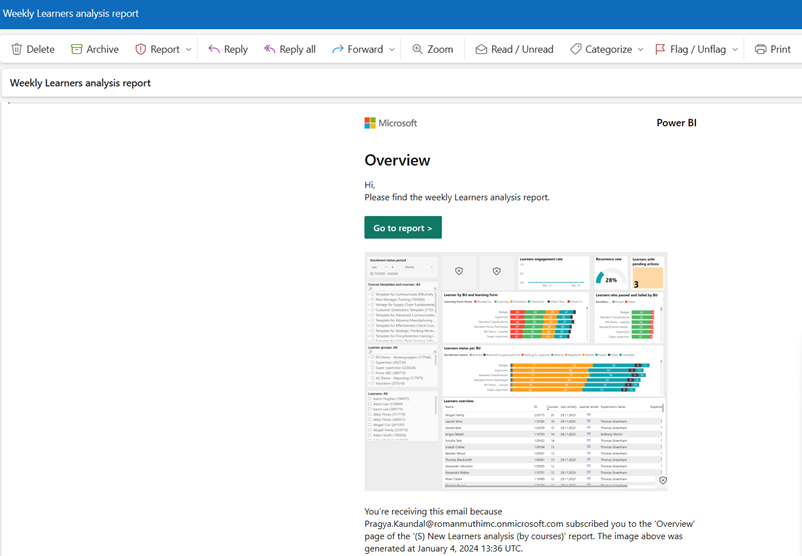
Task: Reply to the email
Action: [227, 49]
